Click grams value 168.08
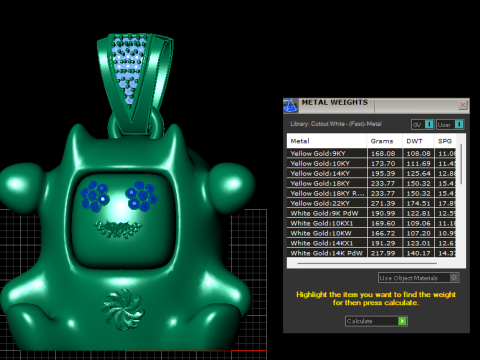Screen dimensions: 480x360 click(383, 153)
